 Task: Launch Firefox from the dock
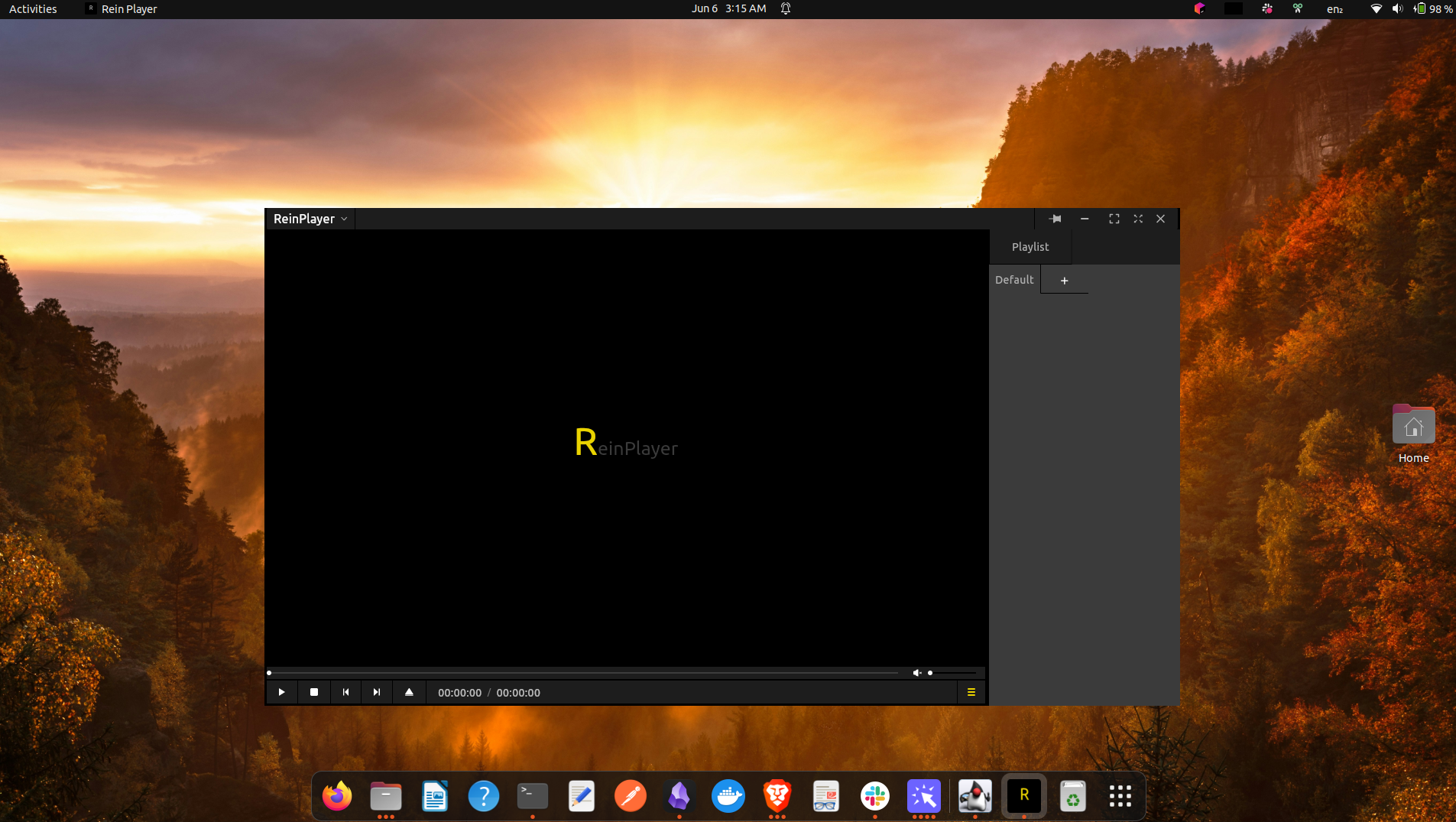[337, 796]
